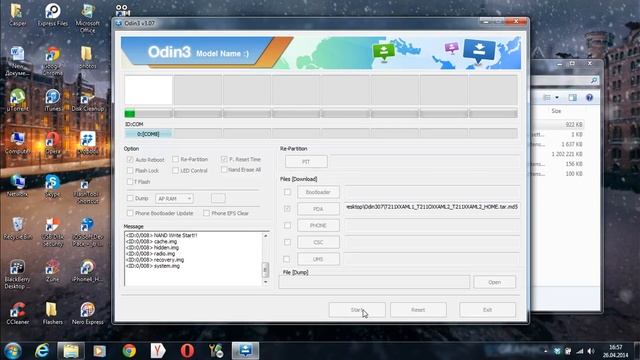
Task: Click the Start button in Odin3
Action: [357, 310]
